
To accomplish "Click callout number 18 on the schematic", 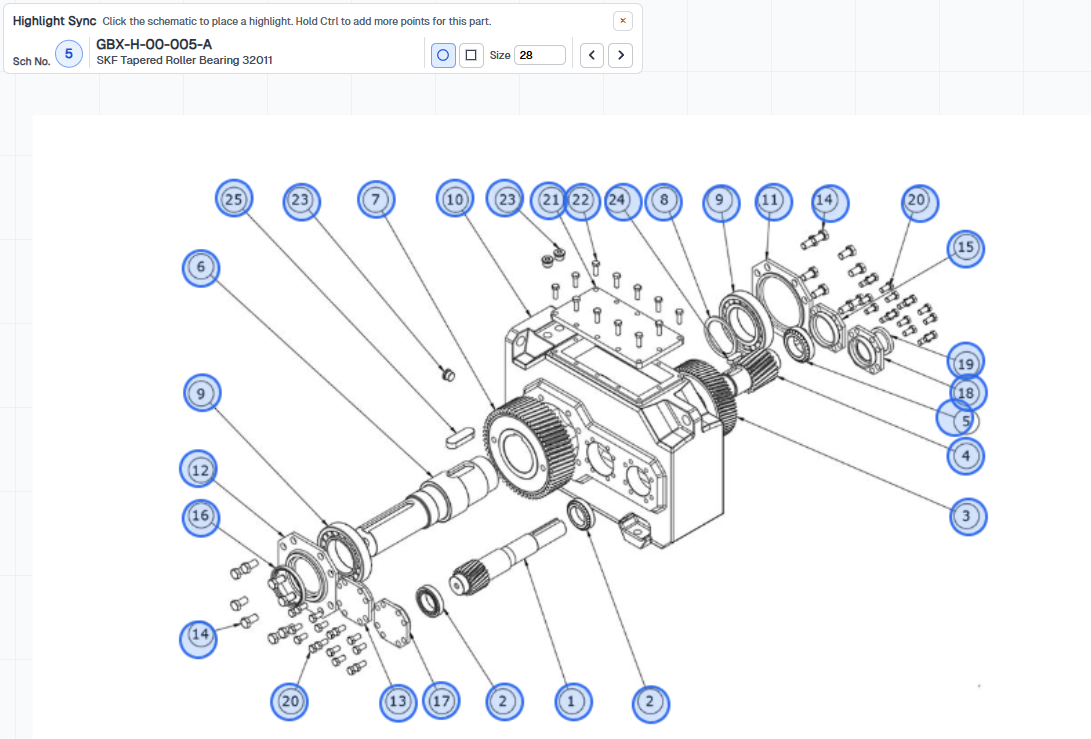I will (x=968, y=392).
